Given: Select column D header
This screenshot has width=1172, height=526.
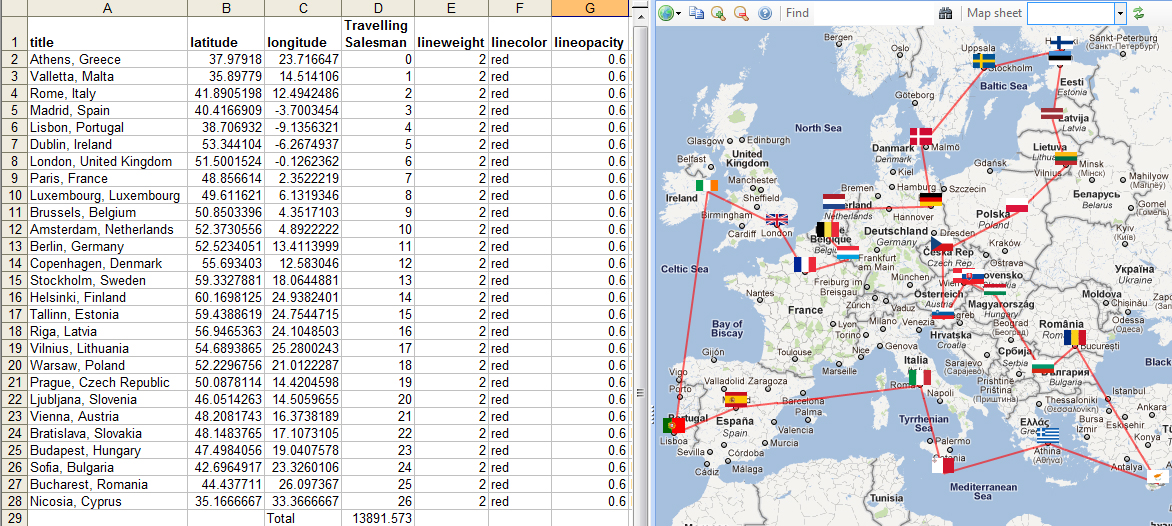Looking at the screenshot, I should coord(377,8).
